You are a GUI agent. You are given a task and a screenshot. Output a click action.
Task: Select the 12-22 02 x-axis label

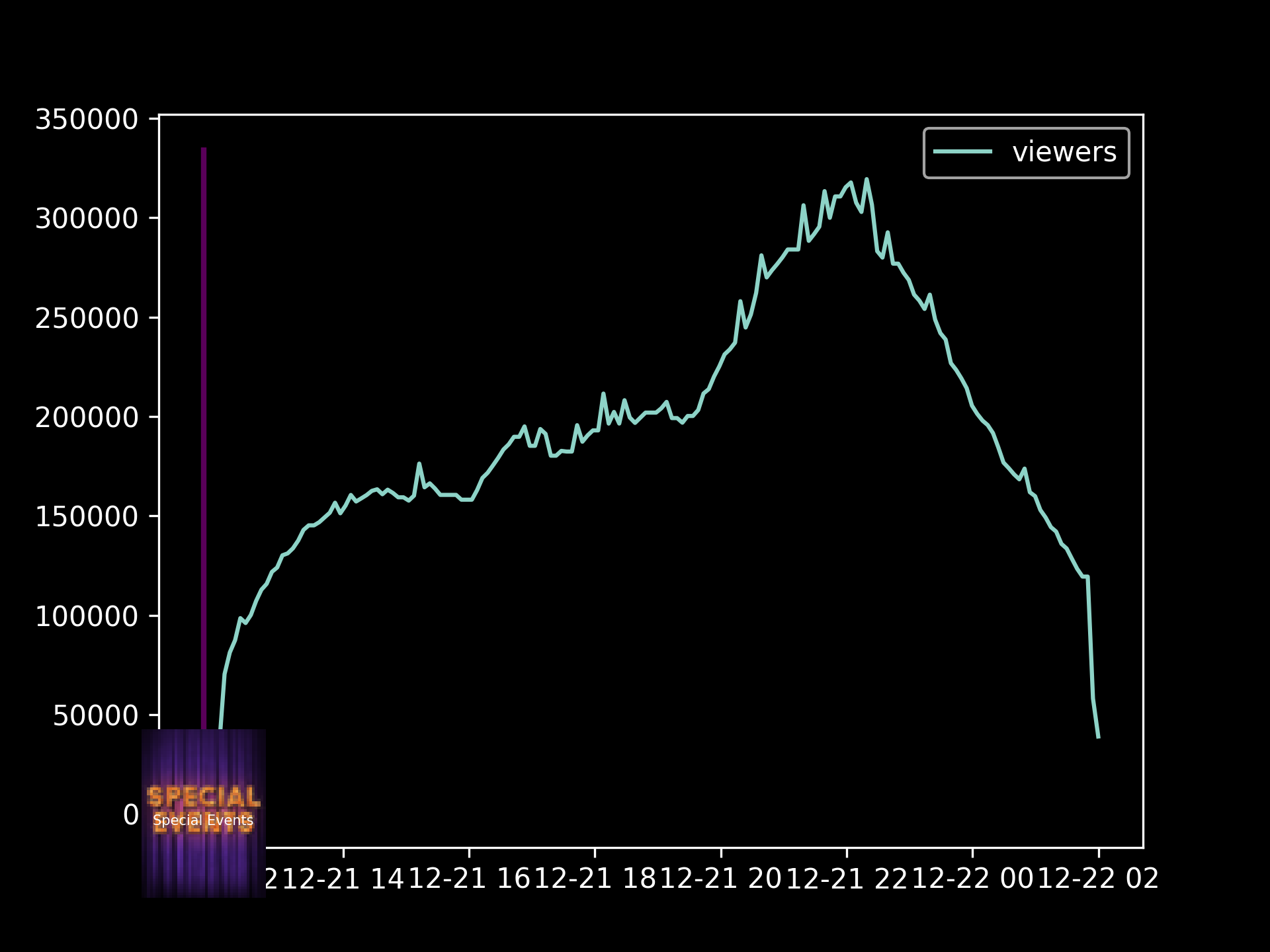tap(1098, 879)
